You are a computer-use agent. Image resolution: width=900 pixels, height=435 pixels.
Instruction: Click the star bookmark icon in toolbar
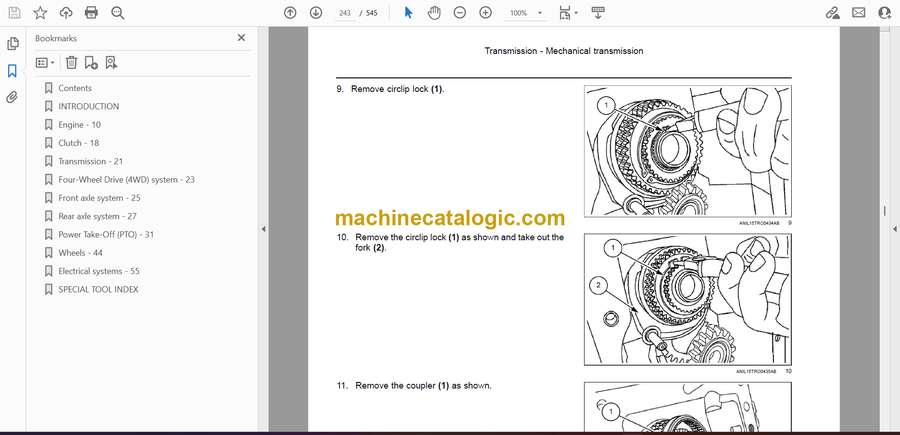(40, 13)
